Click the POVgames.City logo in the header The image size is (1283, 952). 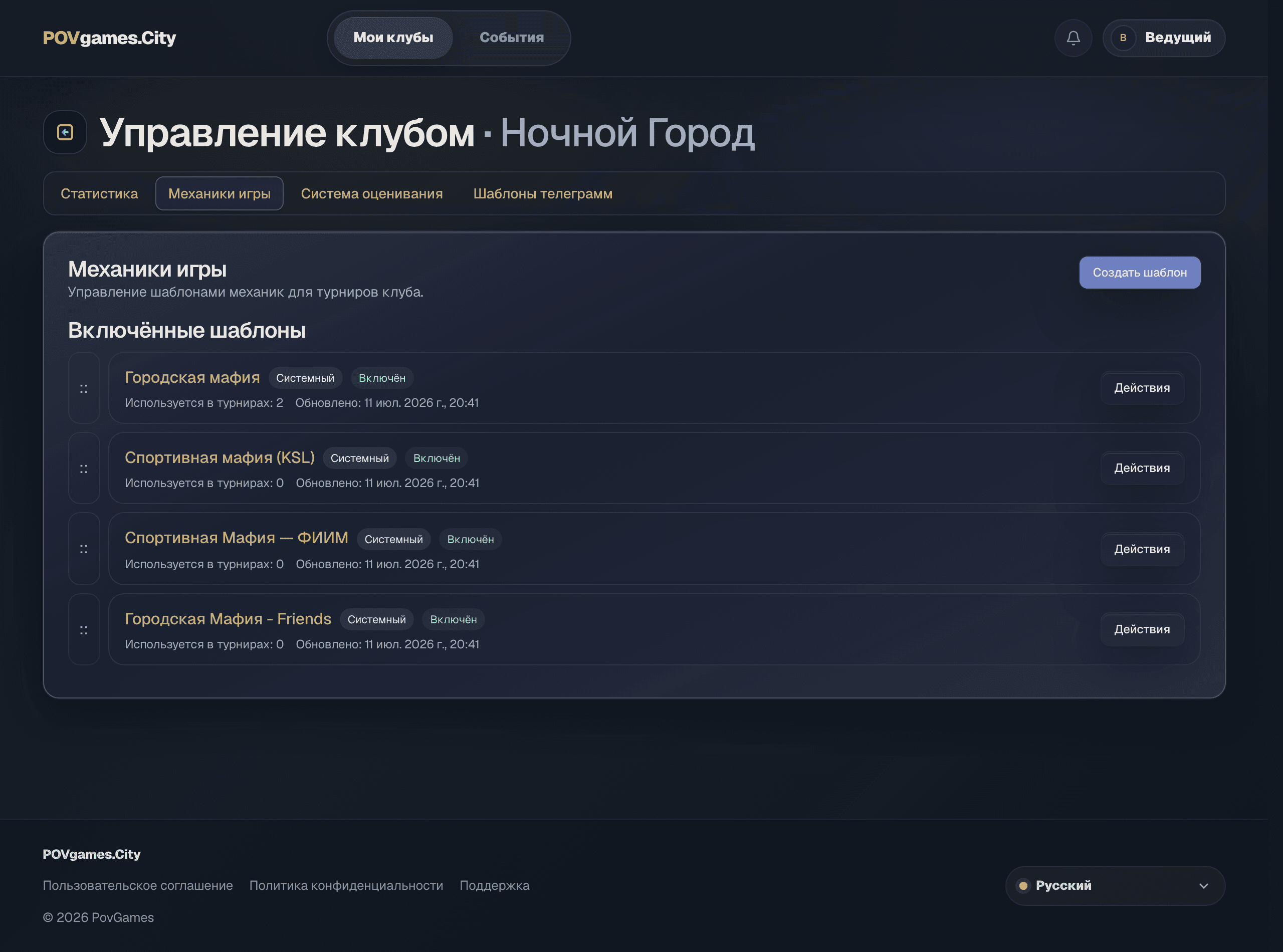click(110, 38)
